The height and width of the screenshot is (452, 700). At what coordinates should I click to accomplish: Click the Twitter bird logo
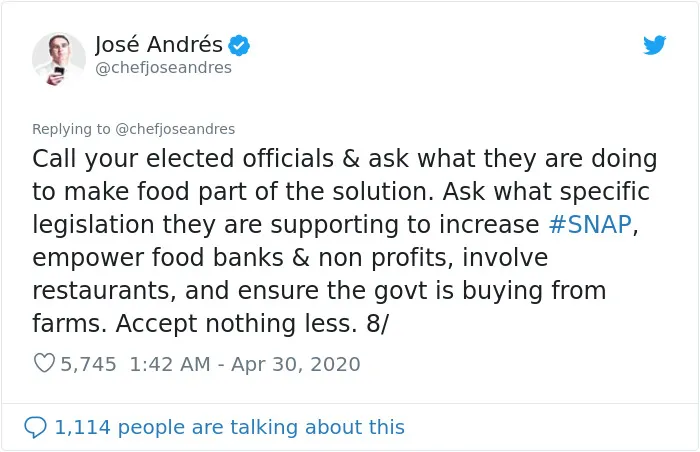tap(654, 45)
